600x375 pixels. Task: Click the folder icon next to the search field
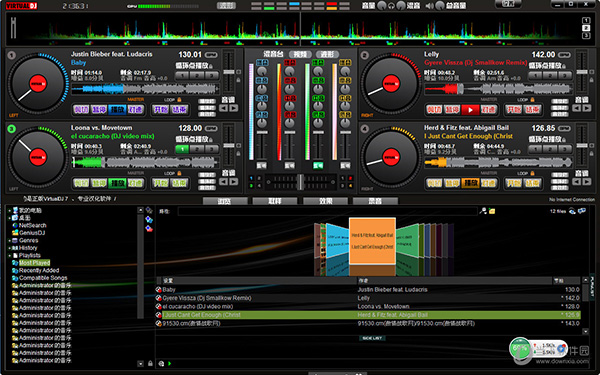(x=492, y=211)
